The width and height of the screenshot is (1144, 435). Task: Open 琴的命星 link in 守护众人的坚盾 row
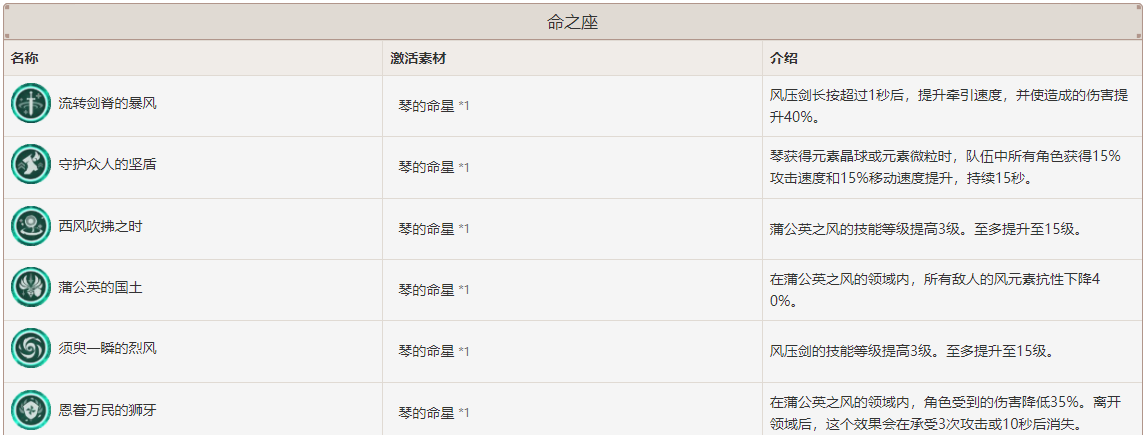coord(427,167)
